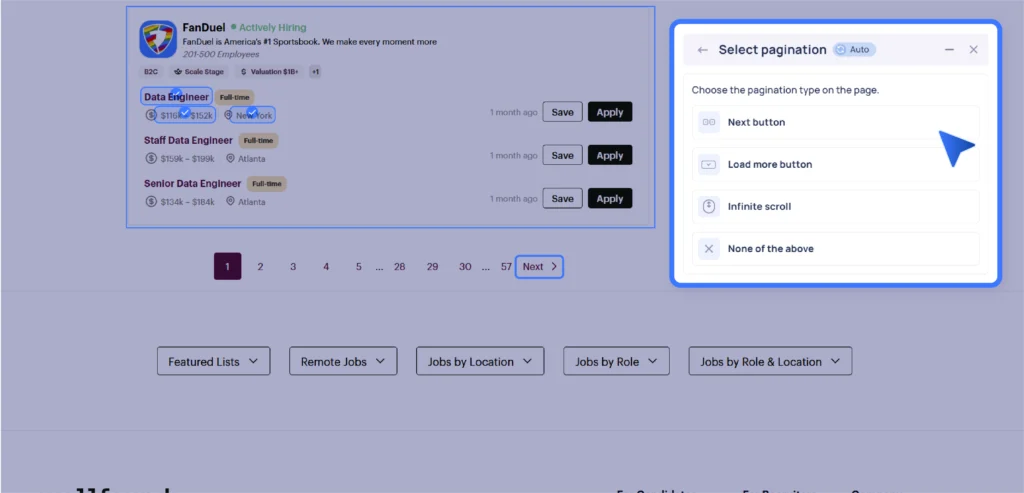Expand the +1 additional tags badge

315,72
